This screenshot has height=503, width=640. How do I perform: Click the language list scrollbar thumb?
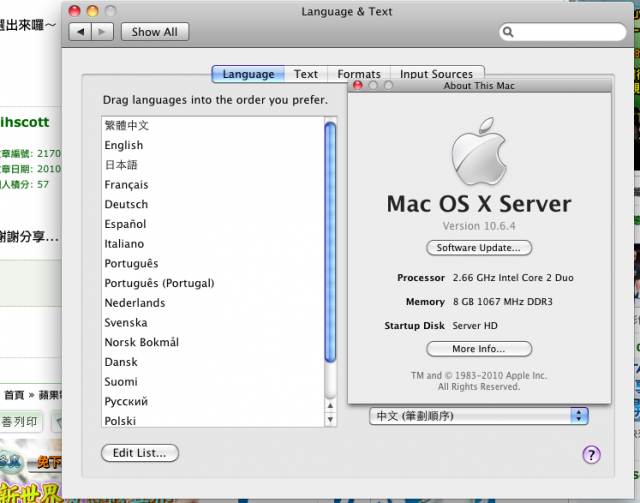330,242
